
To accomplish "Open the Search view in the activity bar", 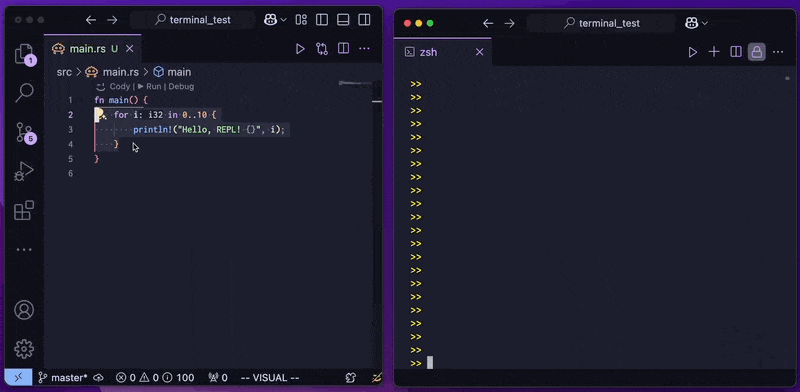I will click(x=24, y=92).
